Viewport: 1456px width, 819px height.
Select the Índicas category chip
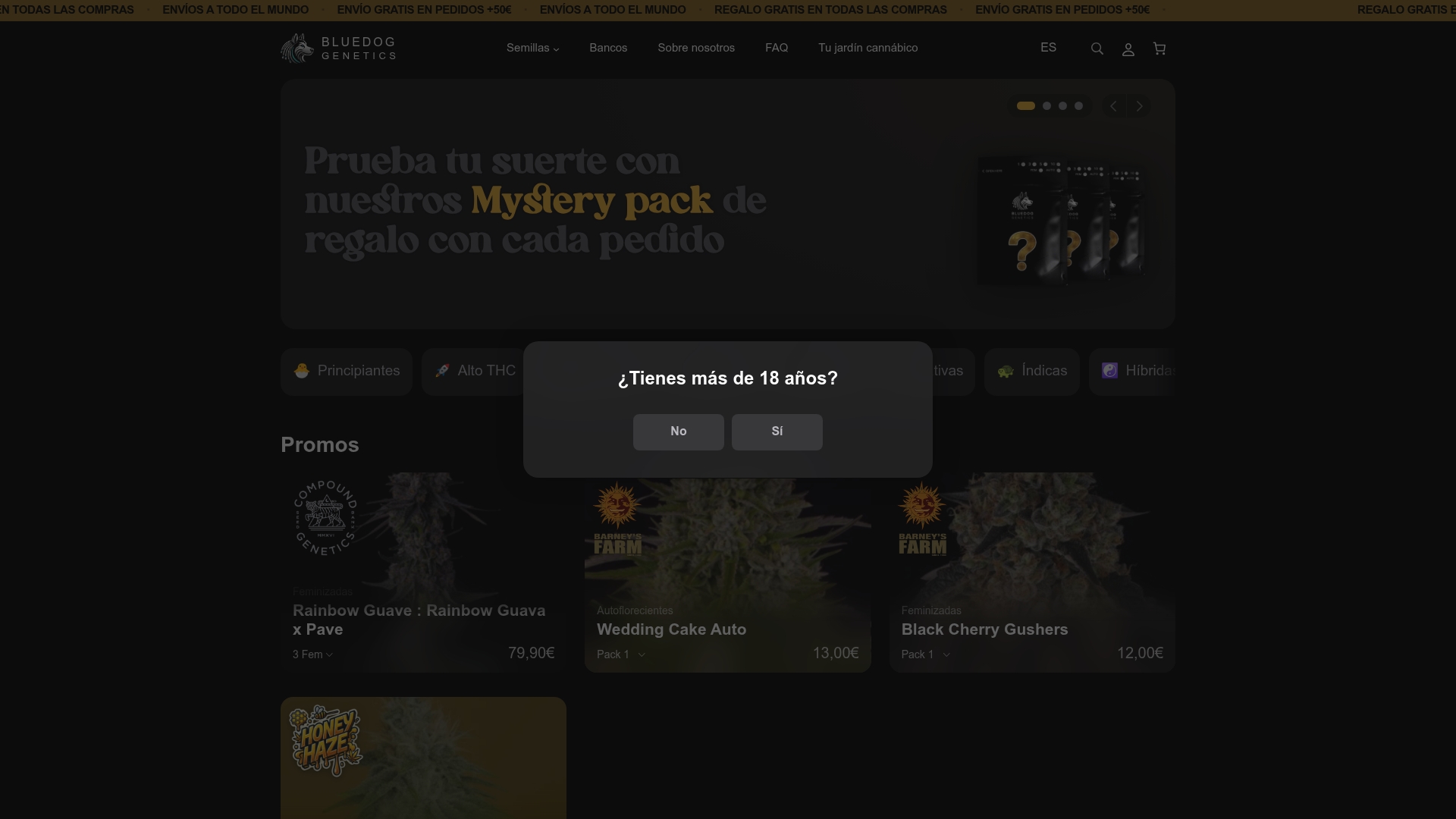click(x=1031, y=372)
